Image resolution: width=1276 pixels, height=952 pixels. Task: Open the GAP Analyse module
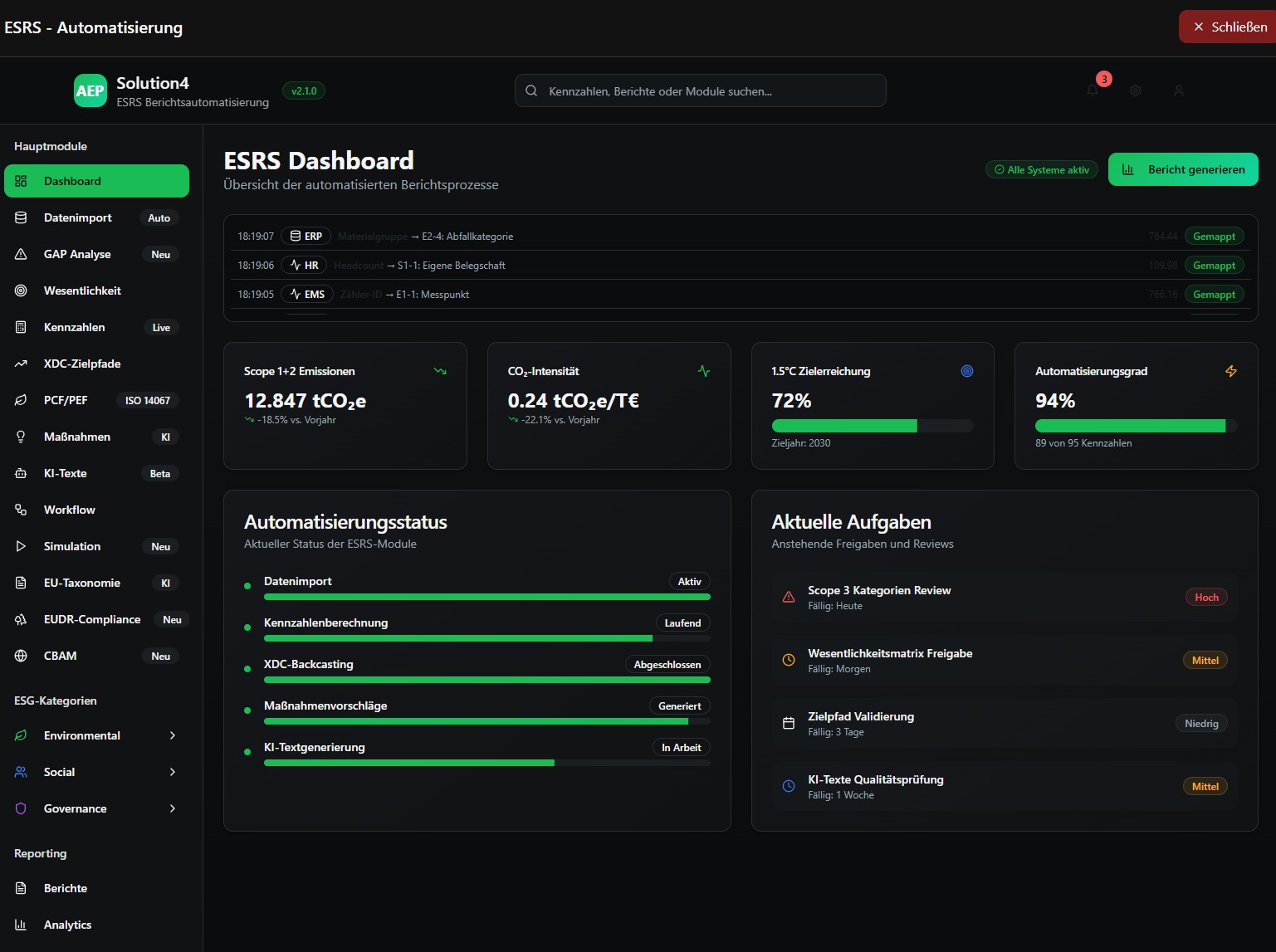click(77, 254)
